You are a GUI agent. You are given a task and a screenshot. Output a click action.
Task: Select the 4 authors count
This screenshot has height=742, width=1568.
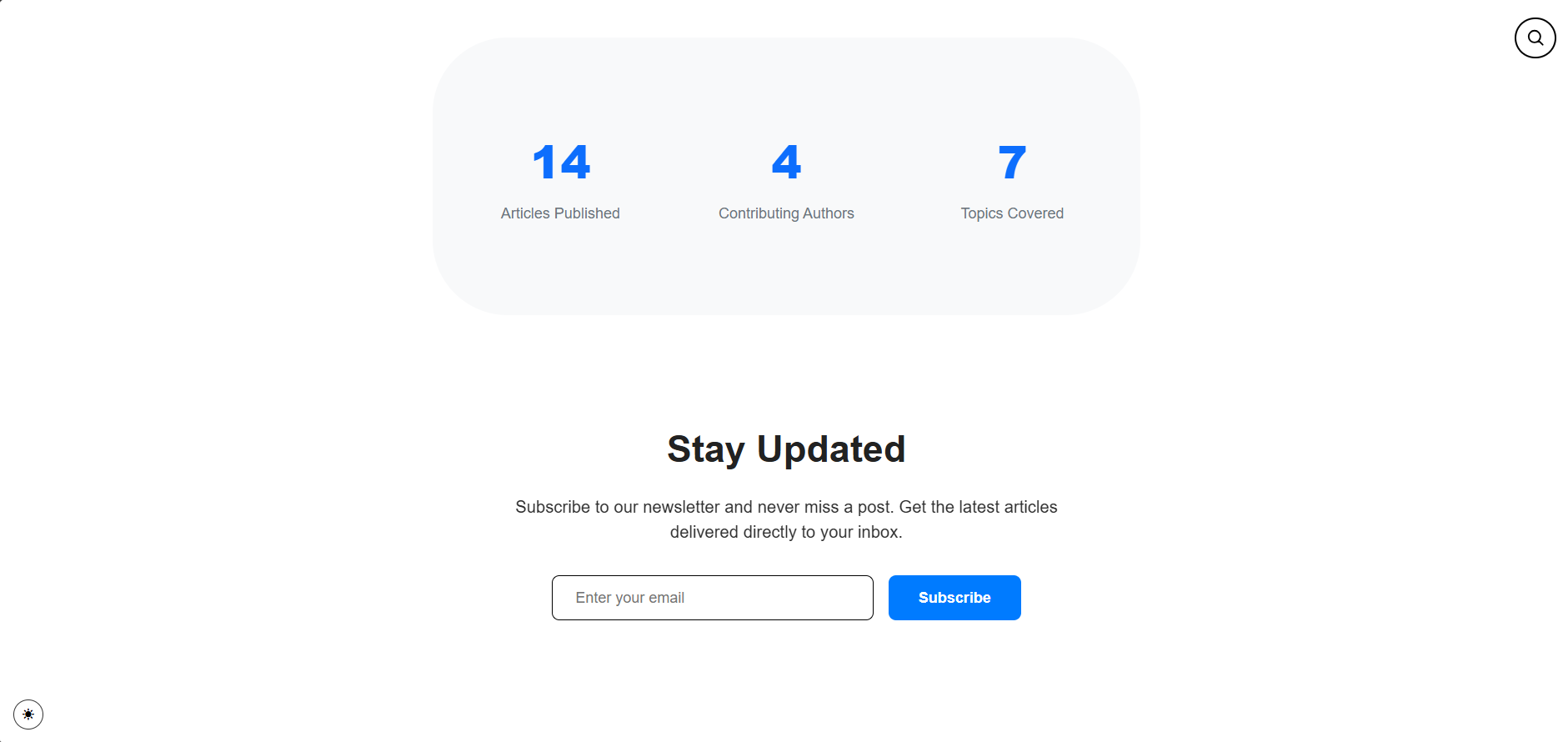[x=786, y=162]
